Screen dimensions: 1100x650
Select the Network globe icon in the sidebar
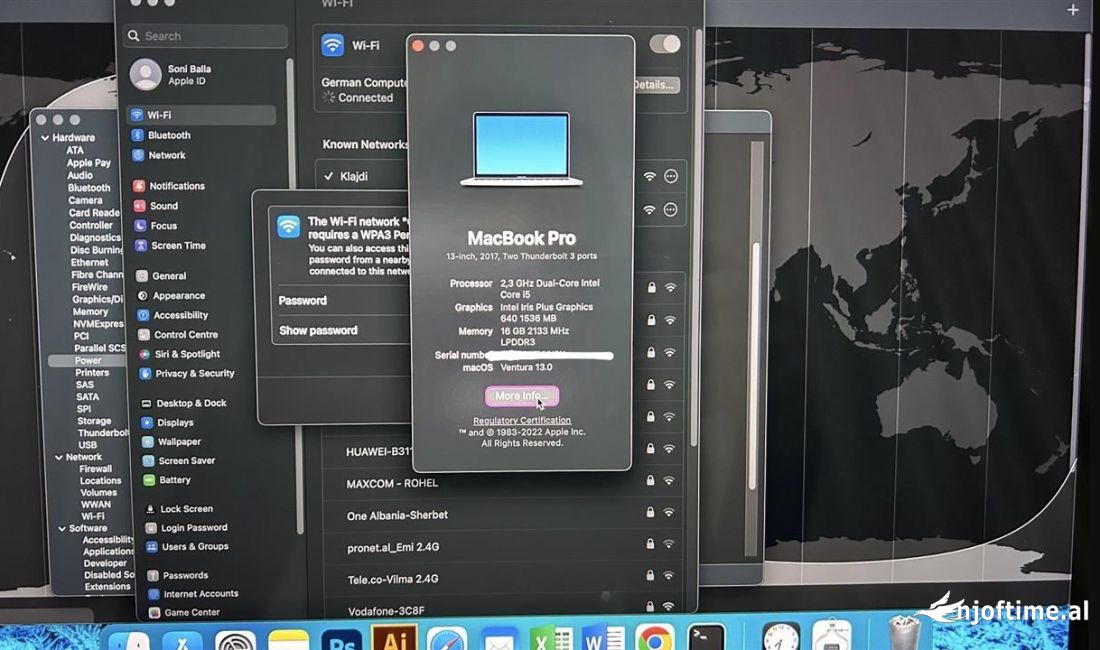[x=138, y=155]
